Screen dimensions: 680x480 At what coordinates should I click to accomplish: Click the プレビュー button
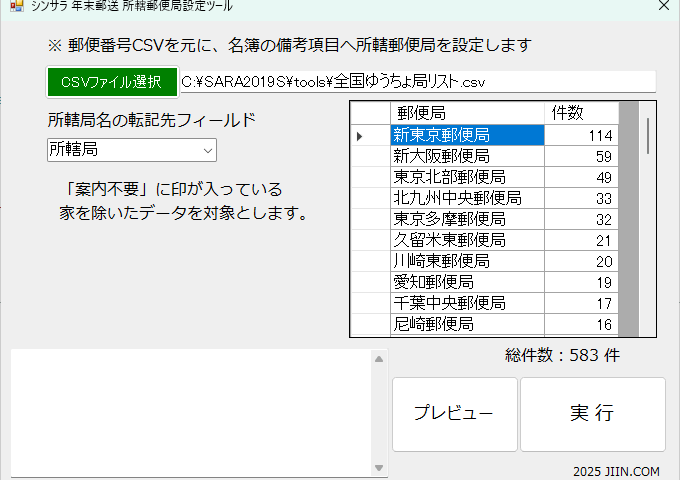tap(454, 413)
